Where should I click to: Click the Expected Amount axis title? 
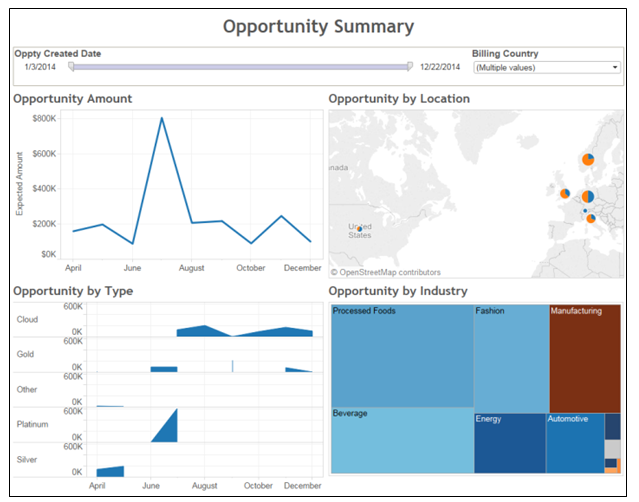click(20, 183)
